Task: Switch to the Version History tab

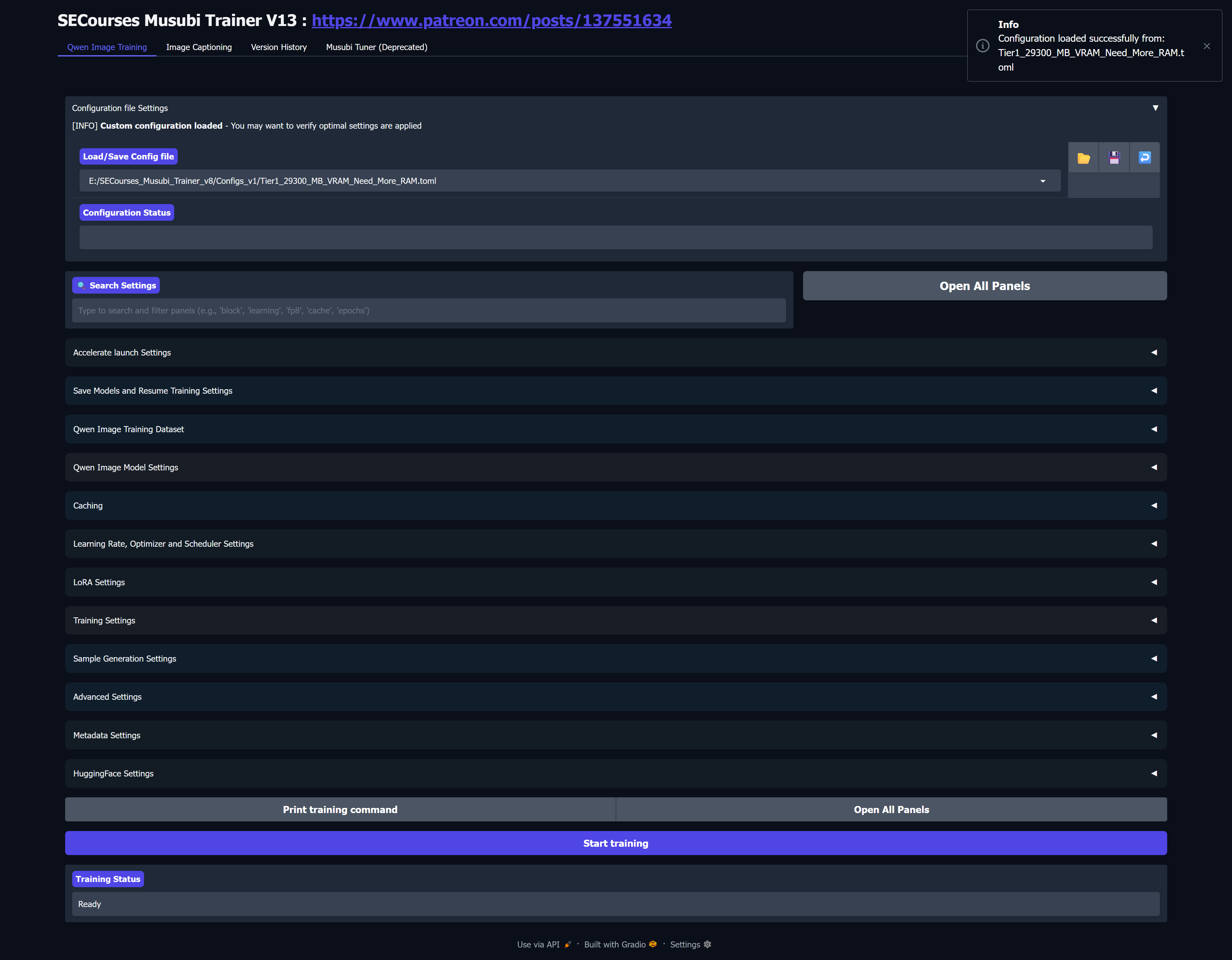Action: (279, 47)
